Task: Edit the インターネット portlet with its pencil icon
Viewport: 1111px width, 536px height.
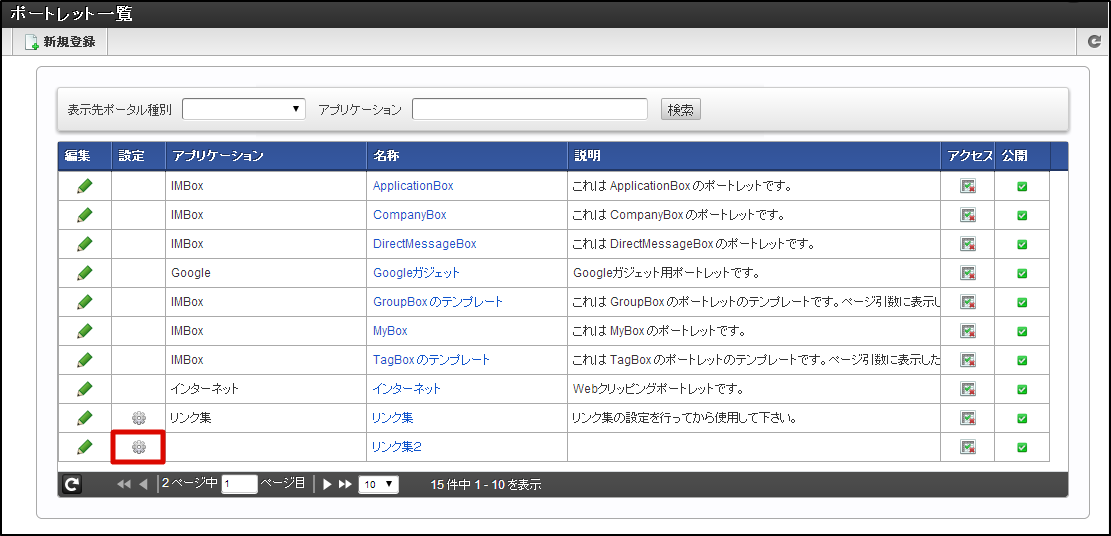Action: click(x=84, y=389)
